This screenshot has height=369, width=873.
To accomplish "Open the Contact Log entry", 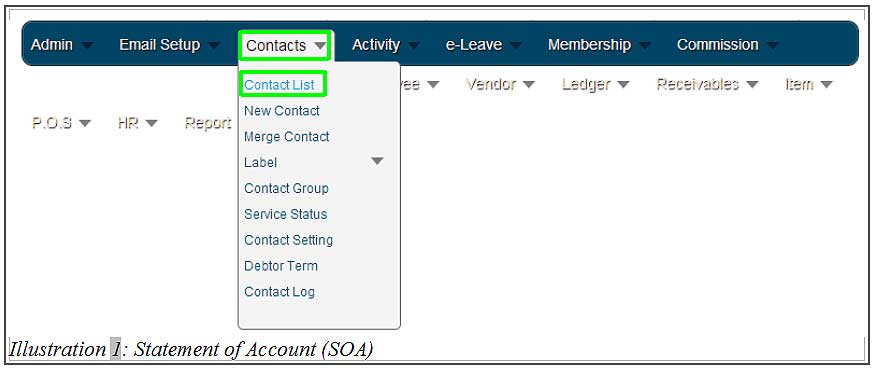I will tap(279, 292).
